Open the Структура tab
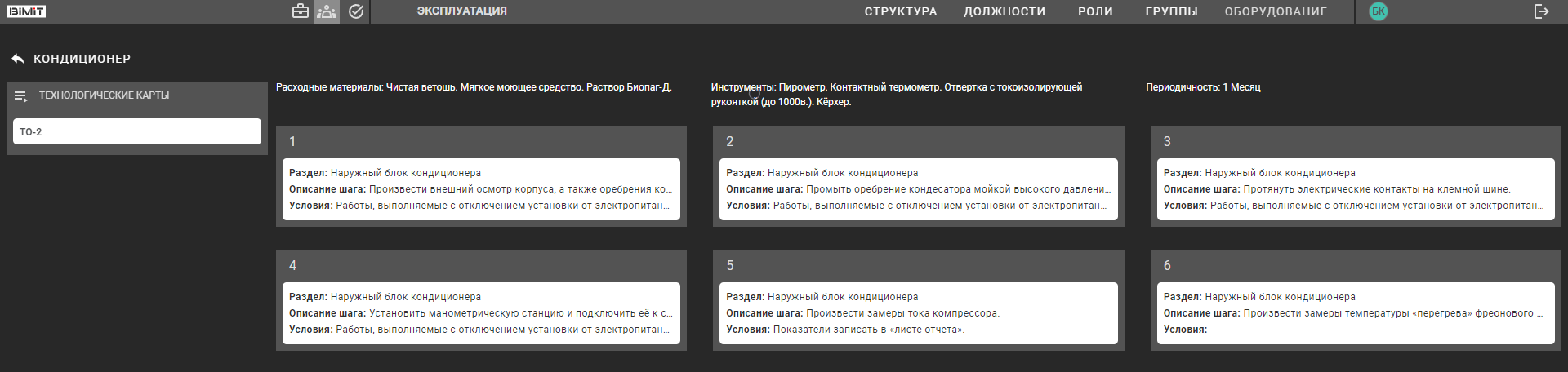 click(901, 11)
